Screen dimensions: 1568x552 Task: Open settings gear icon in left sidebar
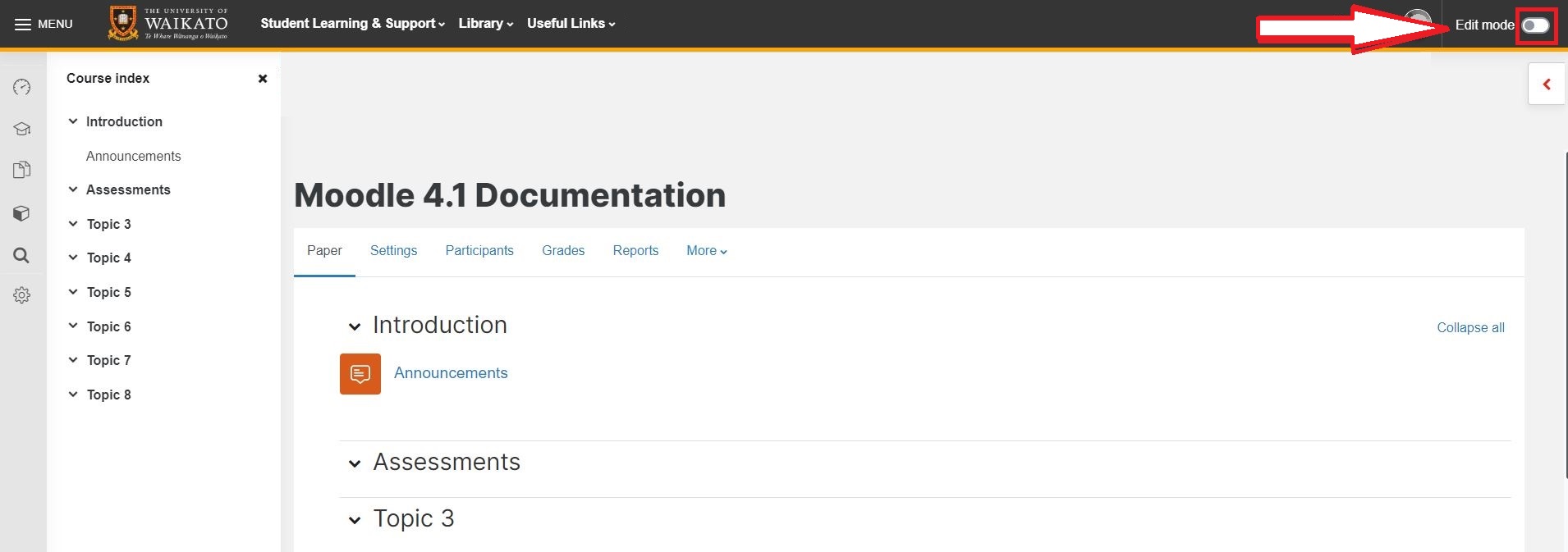[22, 295]
